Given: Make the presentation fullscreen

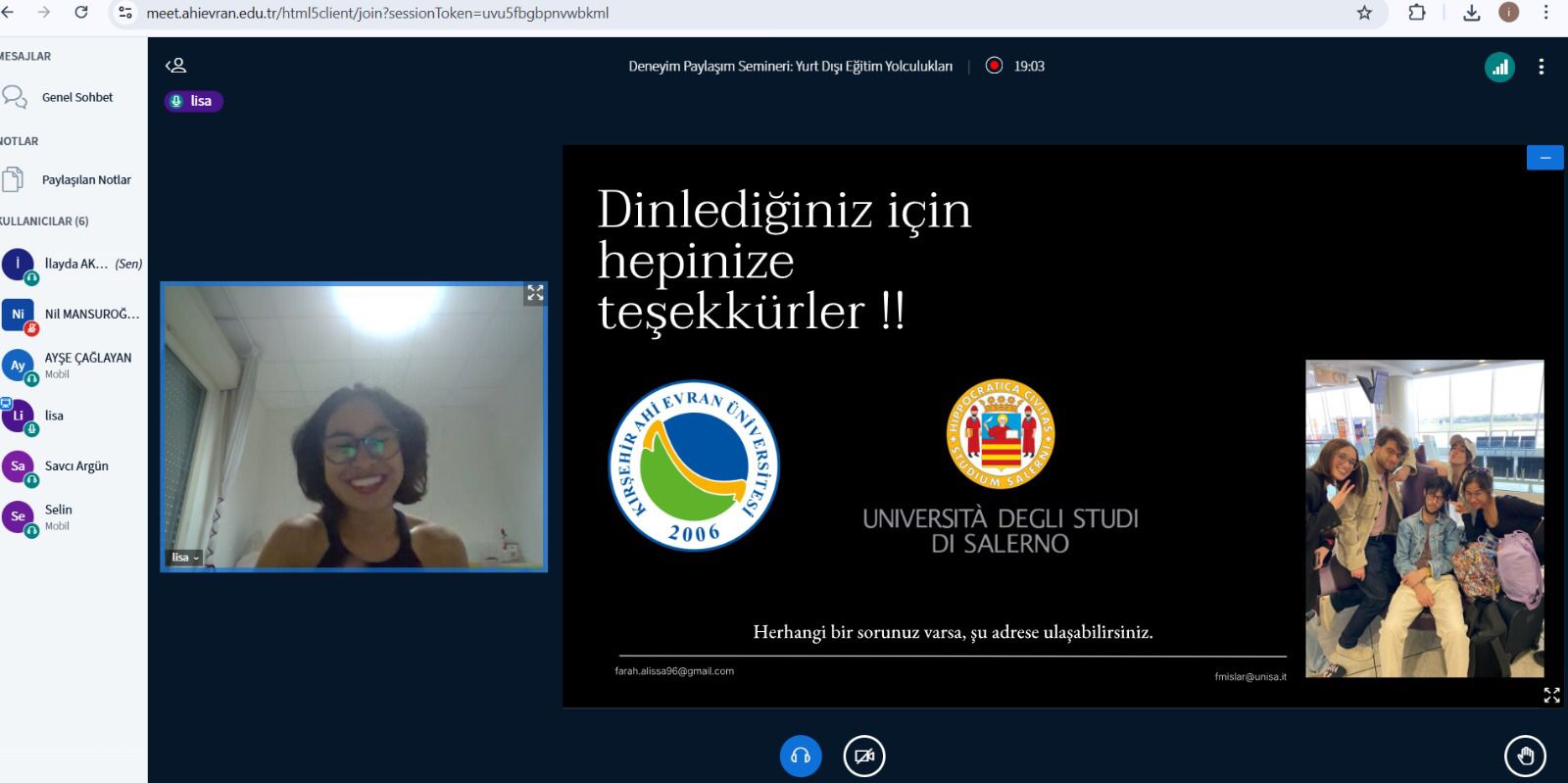Looking at the screenshot, I should [1551, 695].
